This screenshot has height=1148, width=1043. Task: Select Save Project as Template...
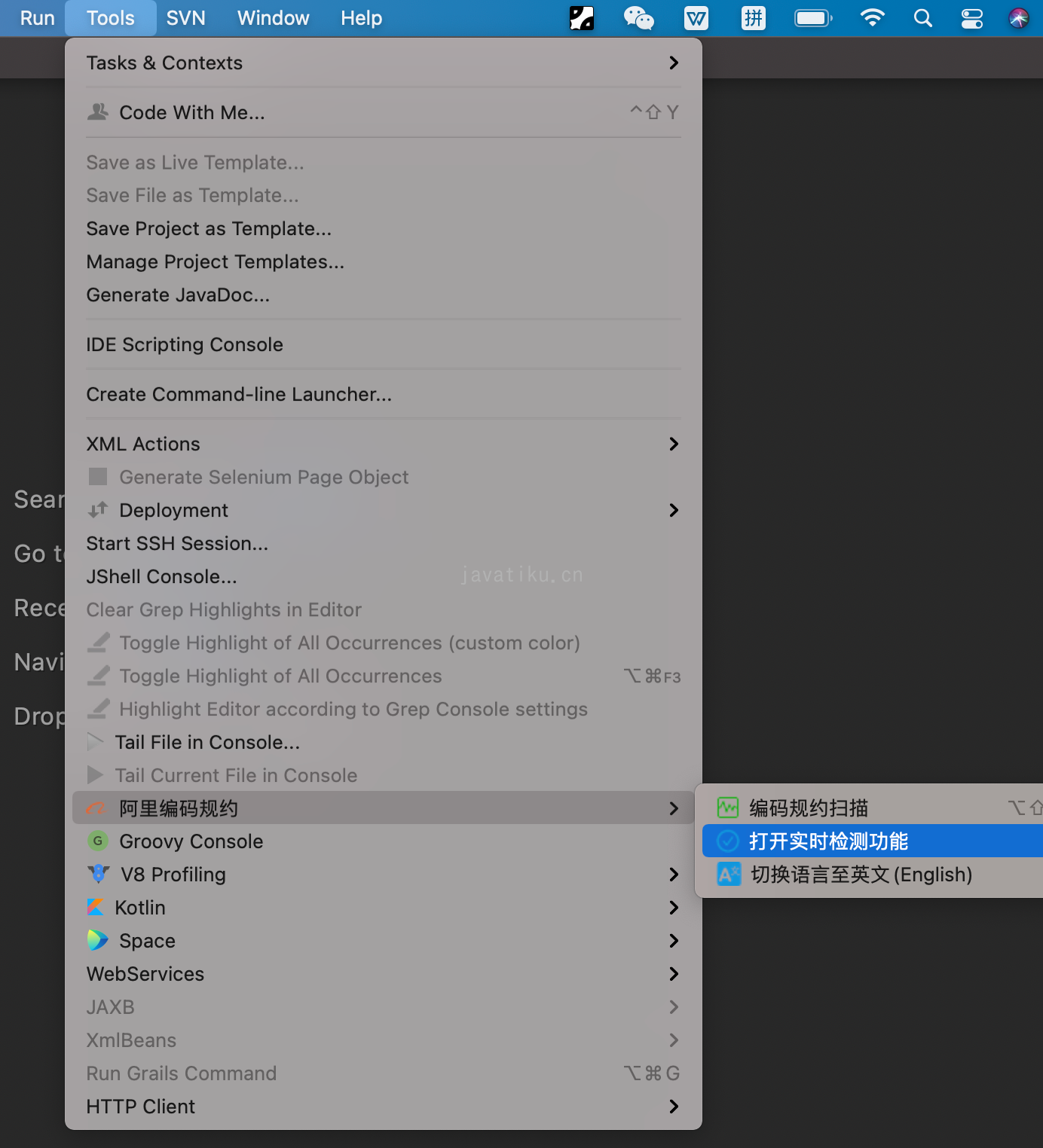tap(384, 228)
